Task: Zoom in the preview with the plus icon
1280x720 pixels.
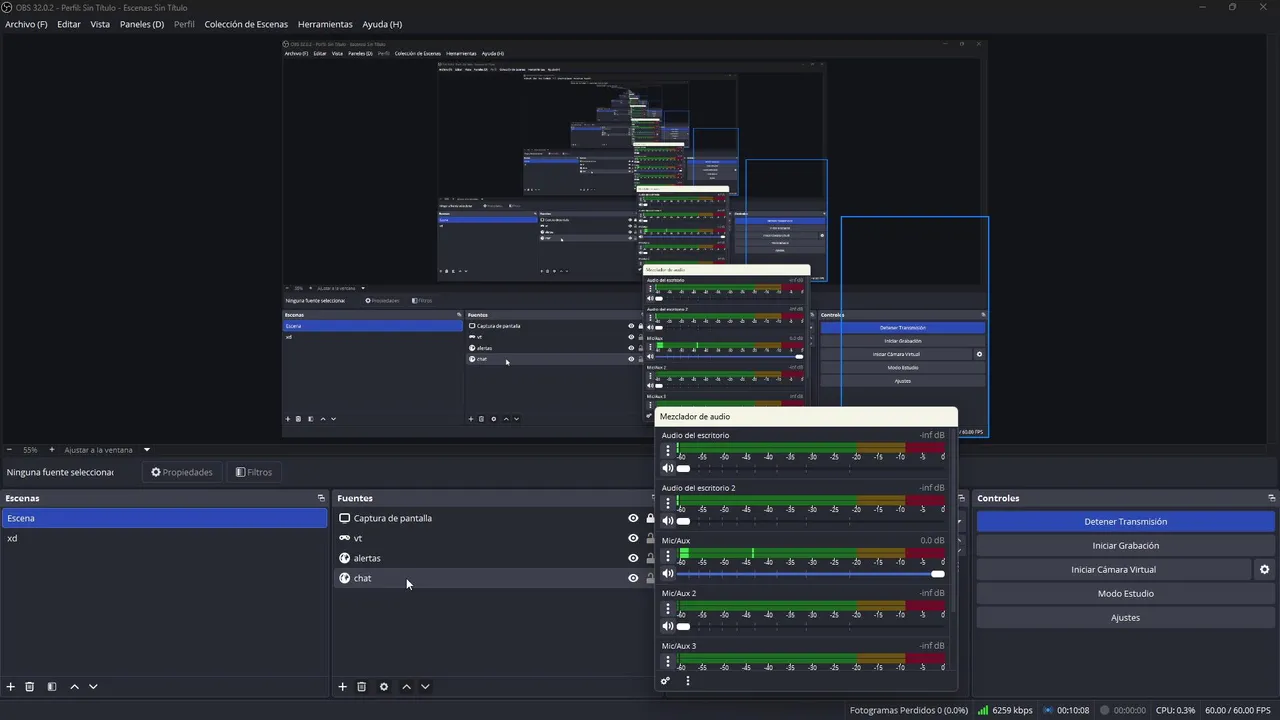Action: point(52,450)
